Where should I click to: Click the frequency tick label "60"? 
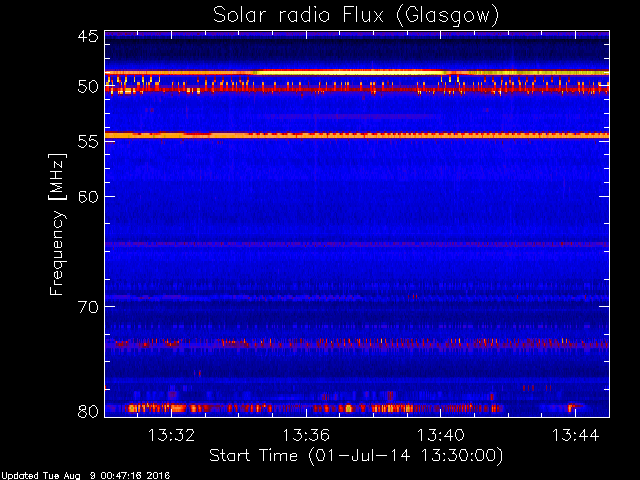(88, 197)
